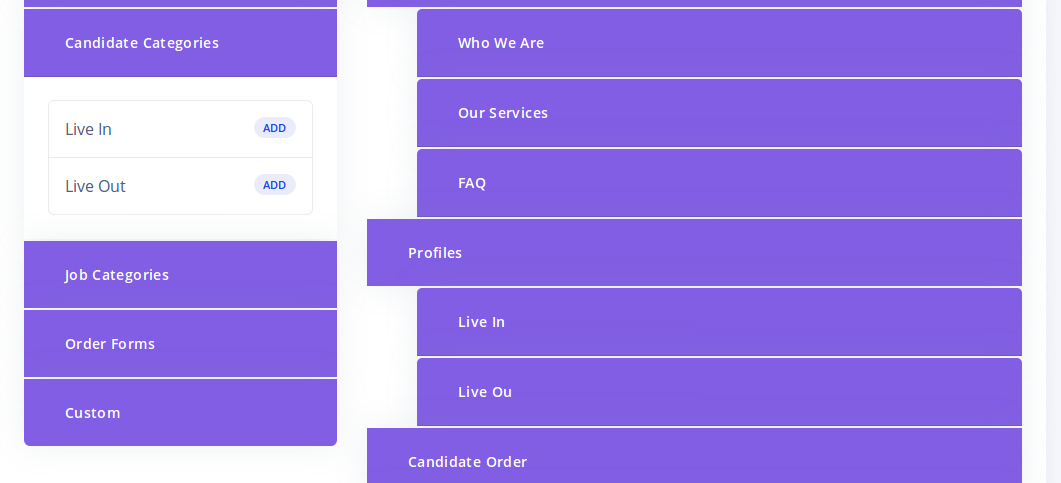Select the Live Ou sub-item under Profiles
1061x483 pixels.
tap(719, 392)
